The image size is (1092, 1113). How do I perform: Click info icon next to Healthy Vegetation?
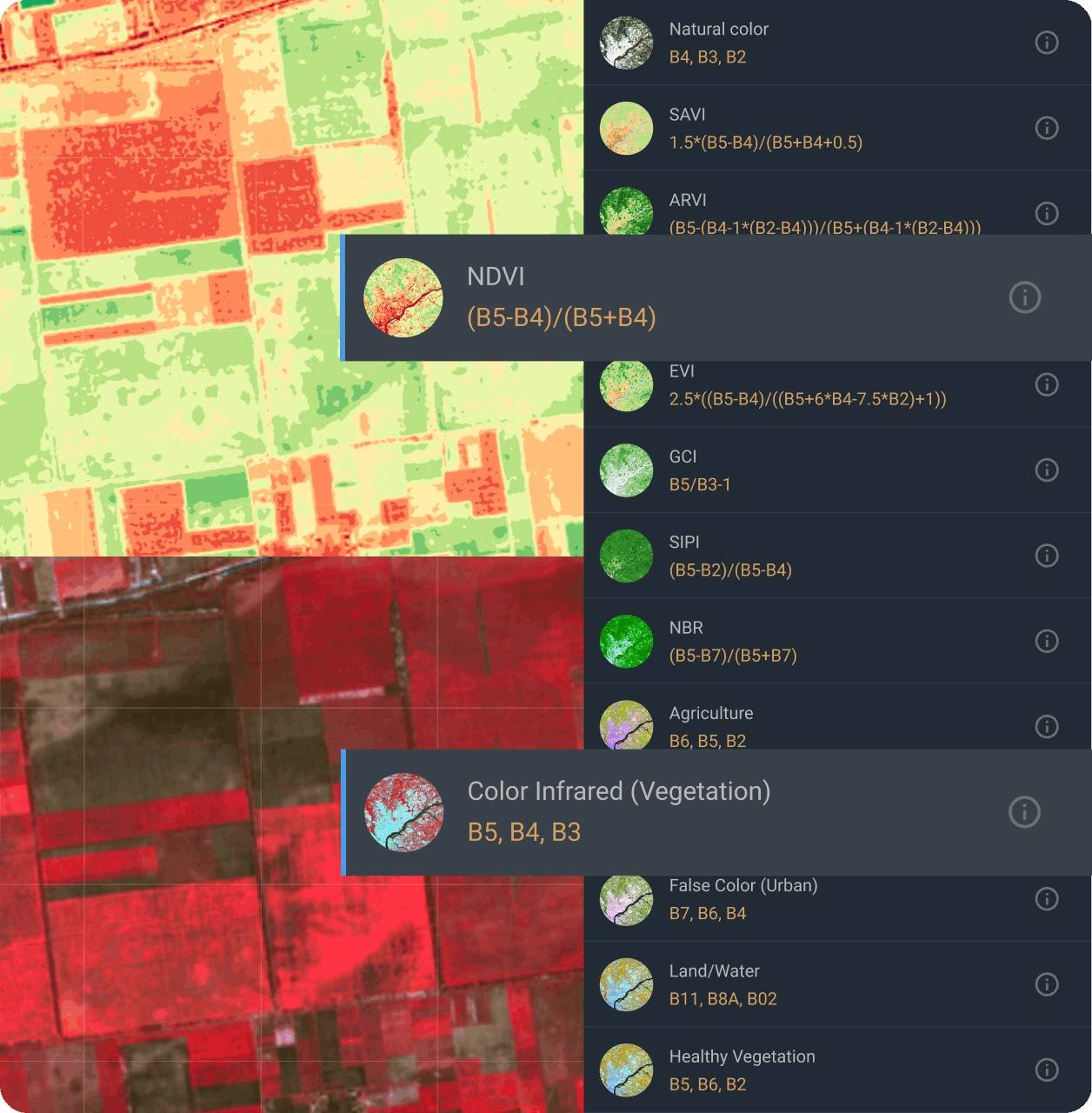tap(1047, 1070)
